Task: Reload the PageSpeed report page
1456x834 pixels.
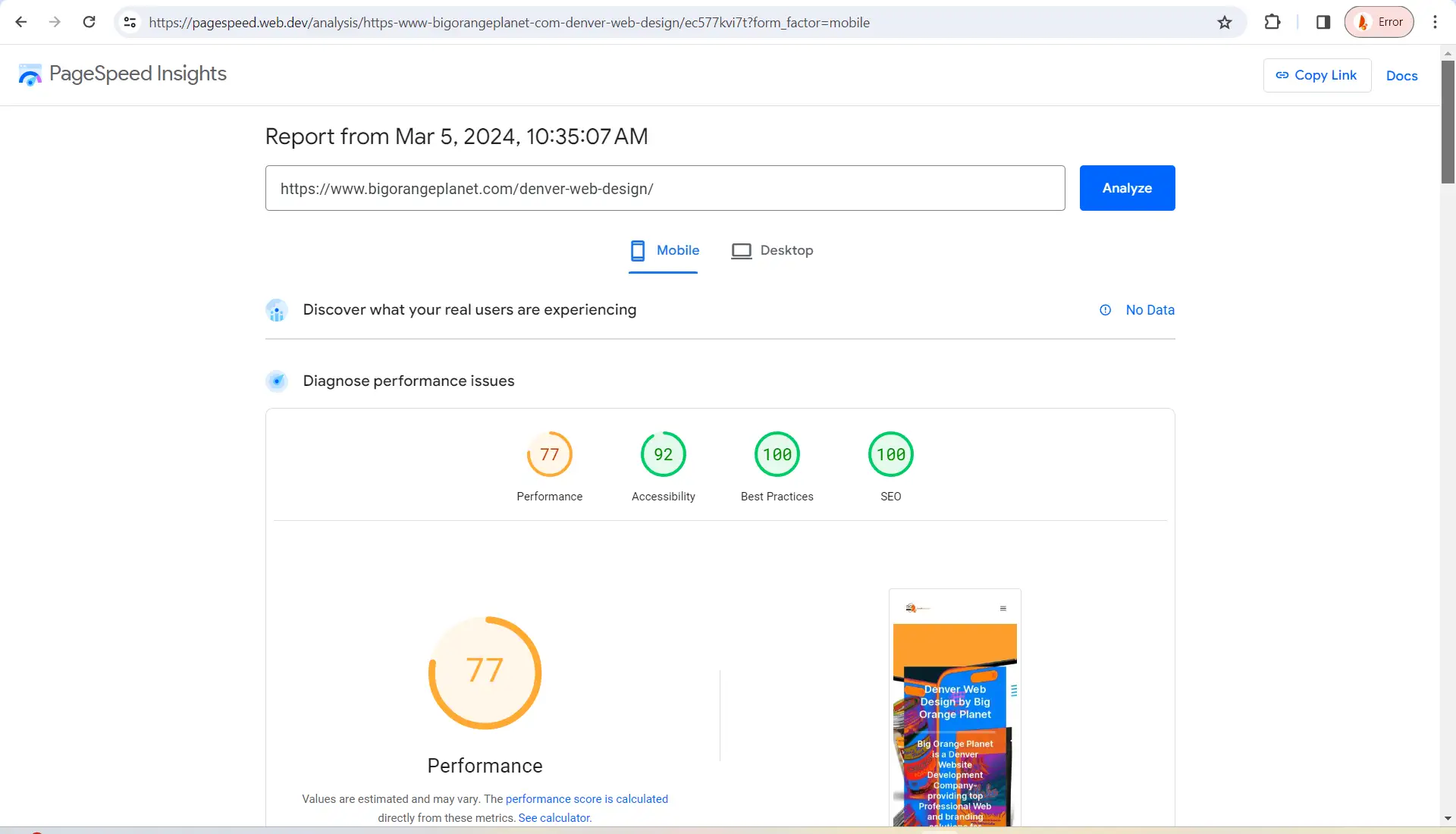Action: click(89, 22)
